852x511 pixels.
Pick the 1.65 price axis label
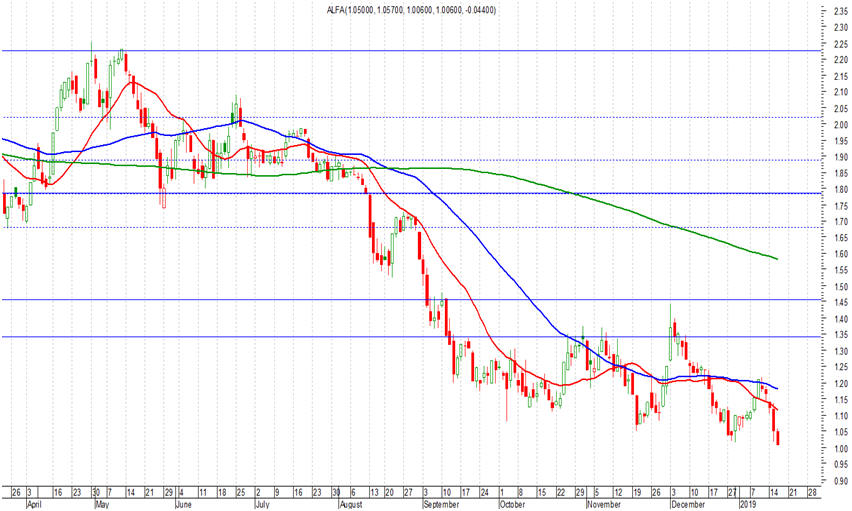point(841,238)
